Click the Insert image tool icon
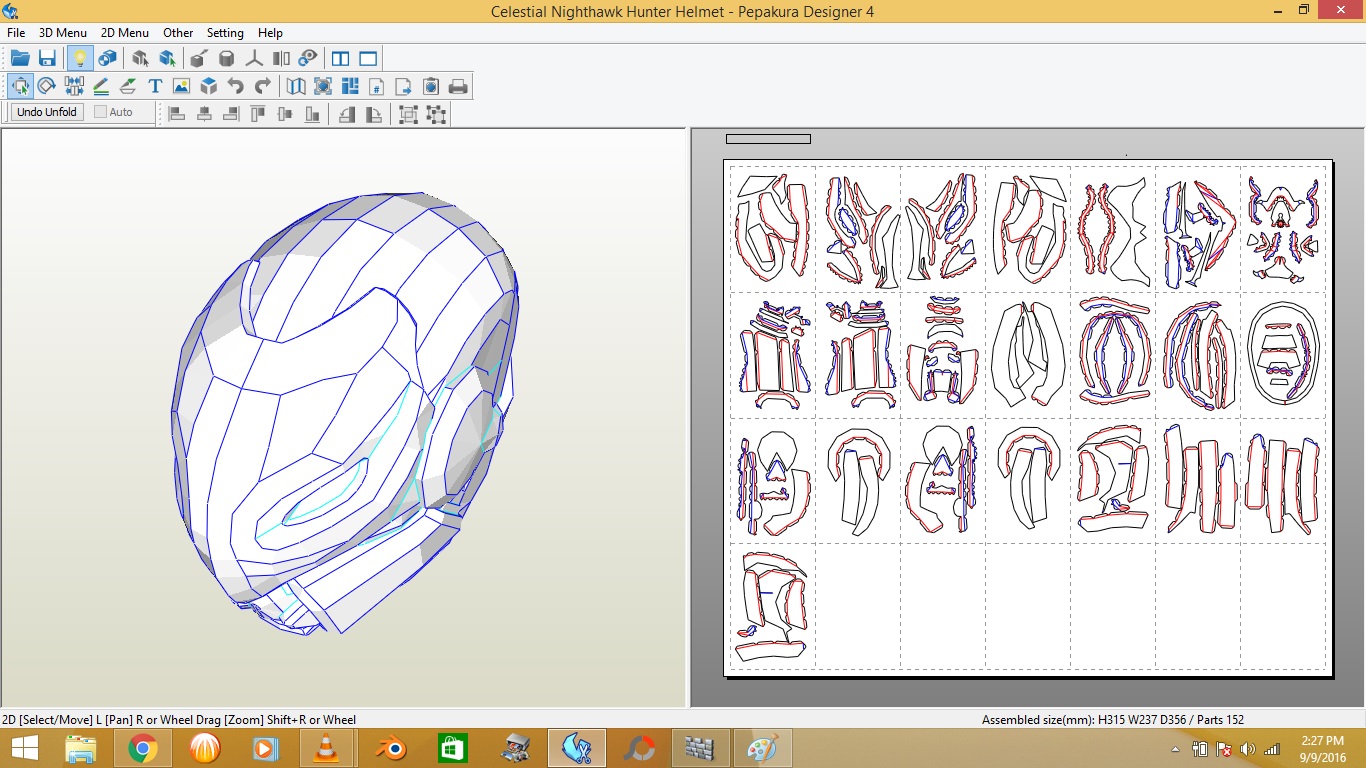This screenshot has height=768, width=1366. tap(181, 87)
